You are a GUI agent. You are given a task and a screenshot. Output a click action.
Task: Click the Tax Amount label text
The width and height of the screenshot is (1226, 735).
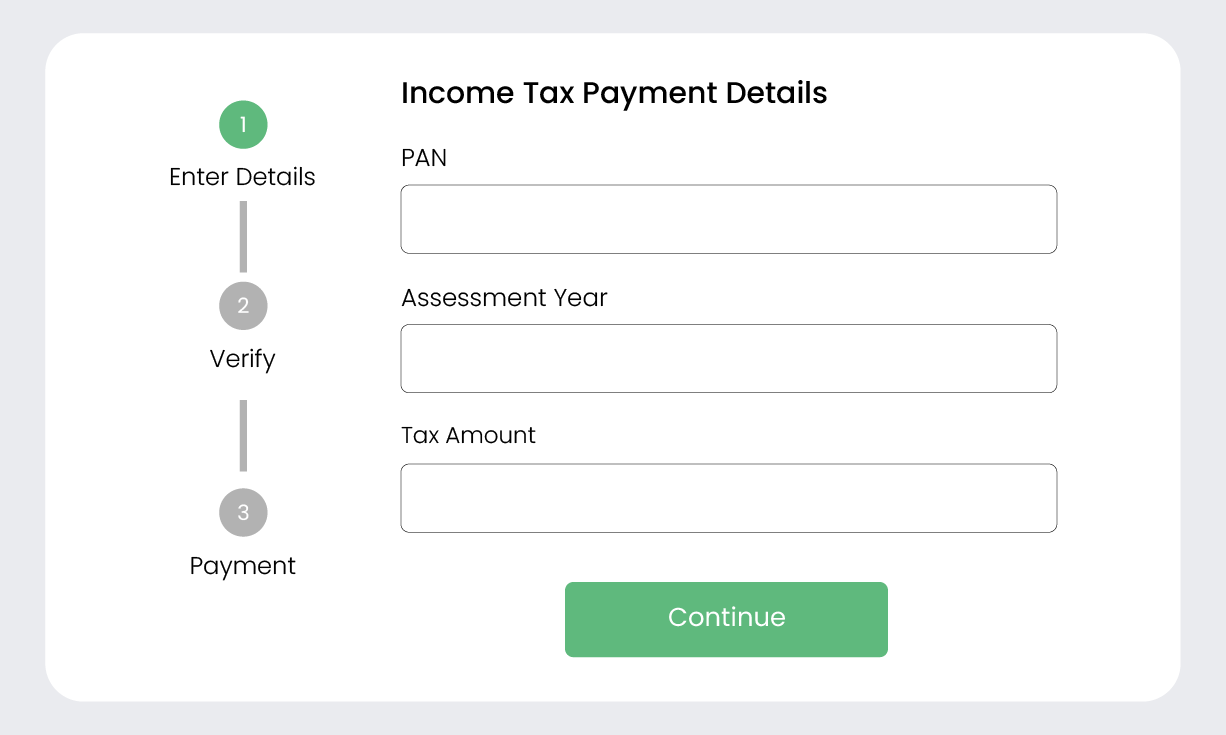pos(468,436)
